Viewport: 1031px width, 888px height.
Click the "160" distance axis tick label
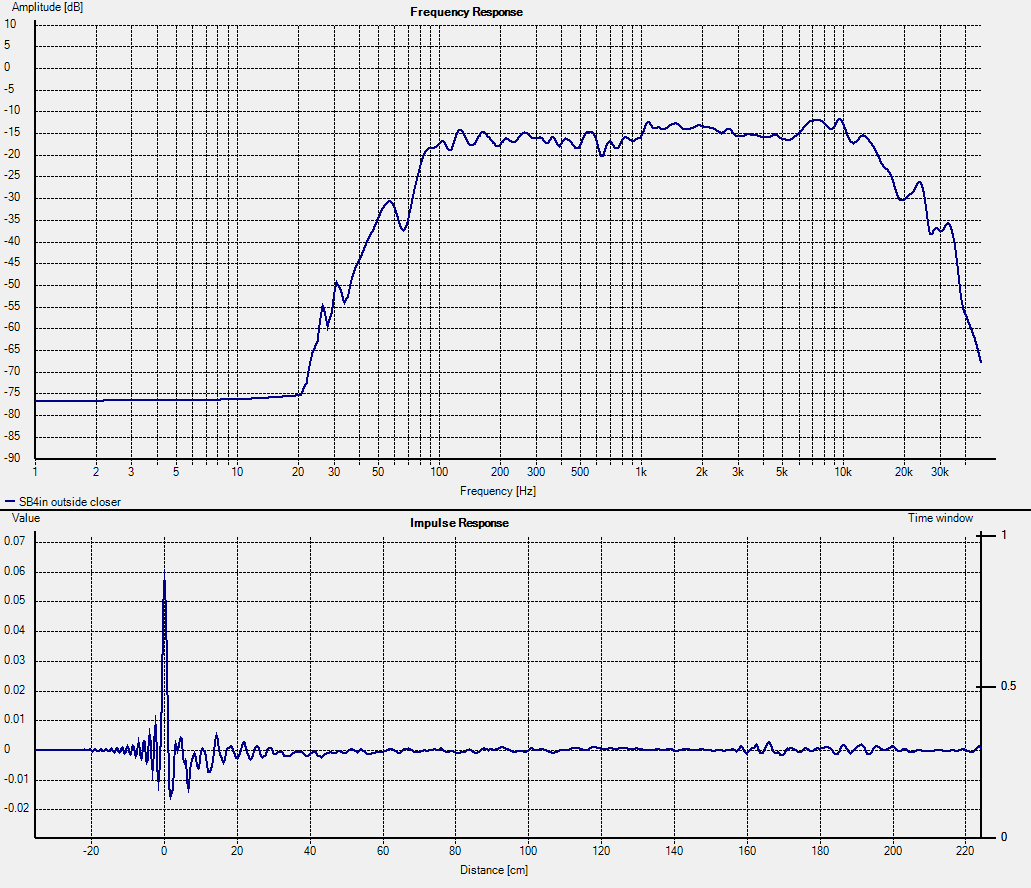[x=747, y=851]
